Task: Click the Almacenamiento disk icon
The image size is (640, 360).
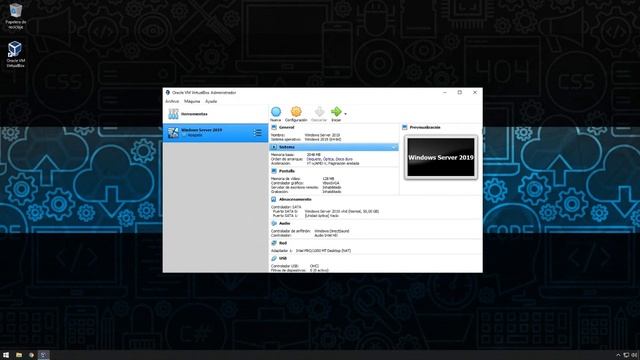Action: pos(274,199)
